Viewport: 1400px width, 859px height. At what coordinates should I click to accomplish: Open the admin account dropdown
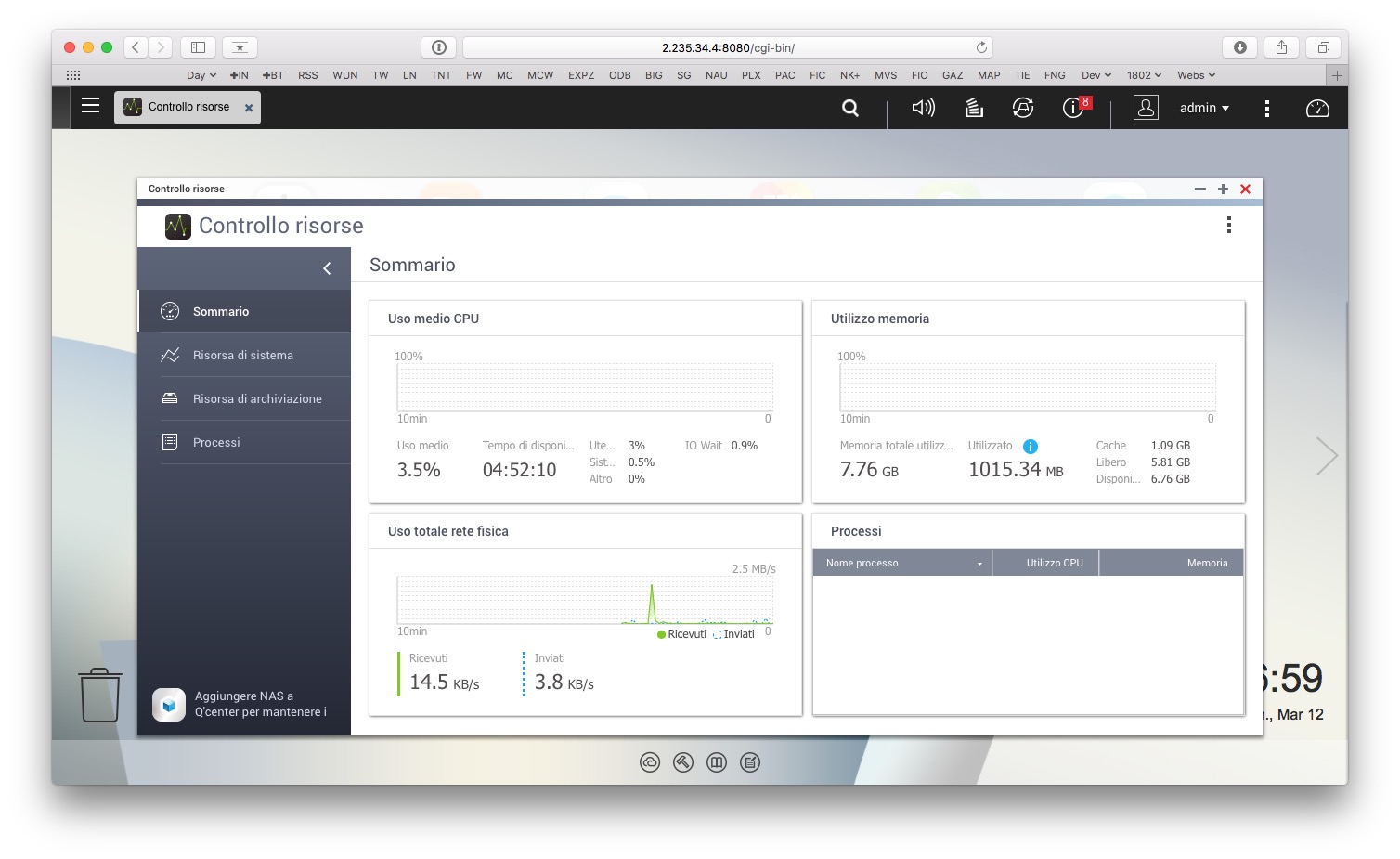tap(1204, 108)
